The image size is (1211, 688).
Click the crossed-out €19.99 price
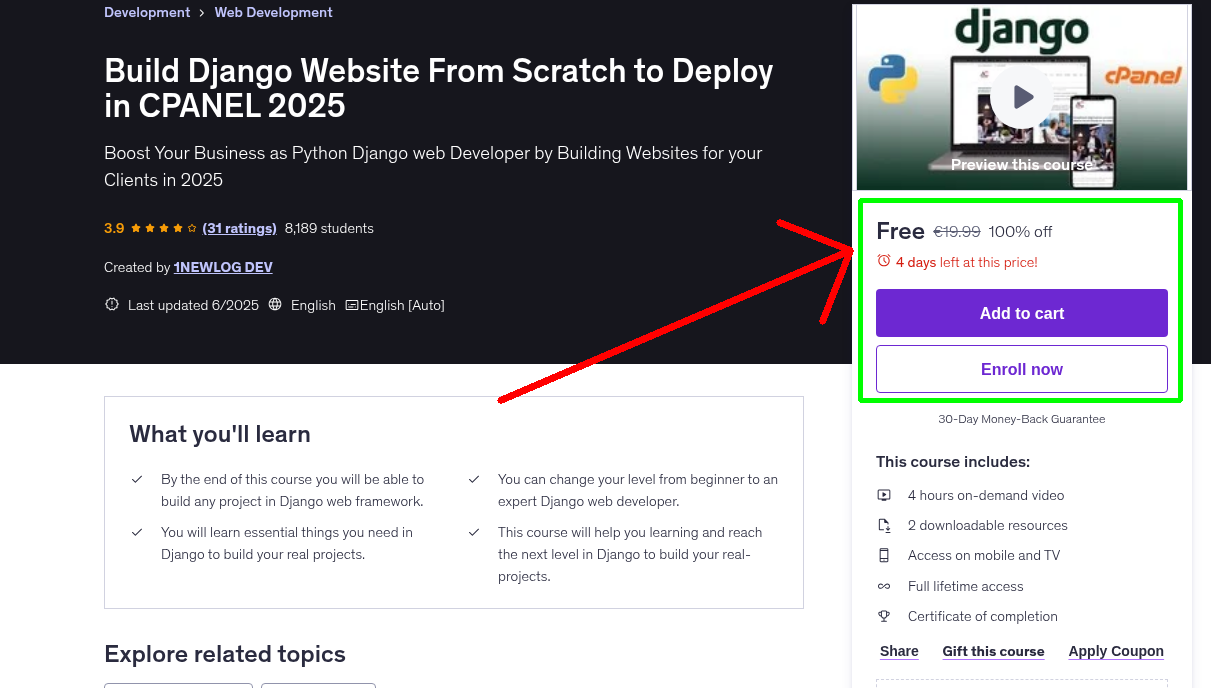coord(957,232)
